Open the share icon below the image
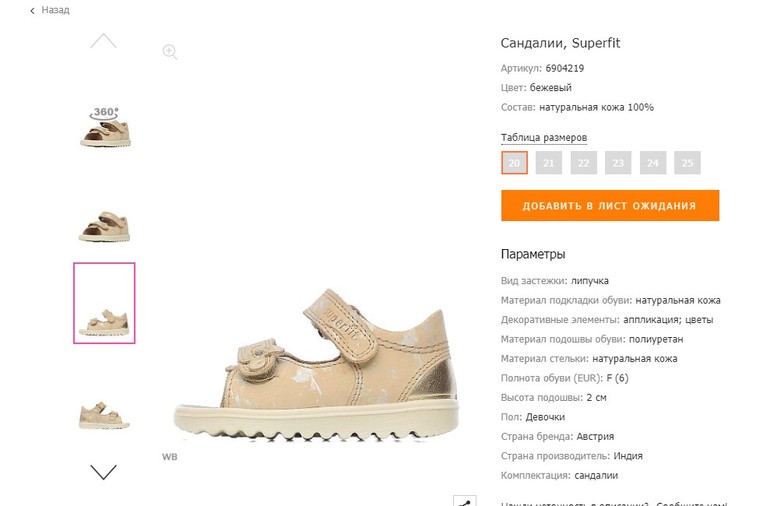The height and width of the screenshot is (506, 770). point(465,501)
